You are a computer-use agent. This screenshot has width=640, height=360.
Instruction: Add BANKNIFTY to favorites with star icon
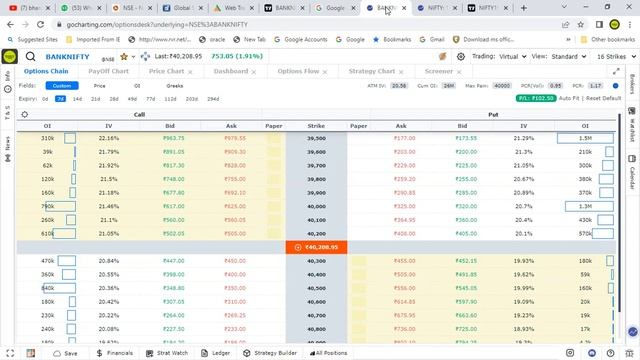124,57
